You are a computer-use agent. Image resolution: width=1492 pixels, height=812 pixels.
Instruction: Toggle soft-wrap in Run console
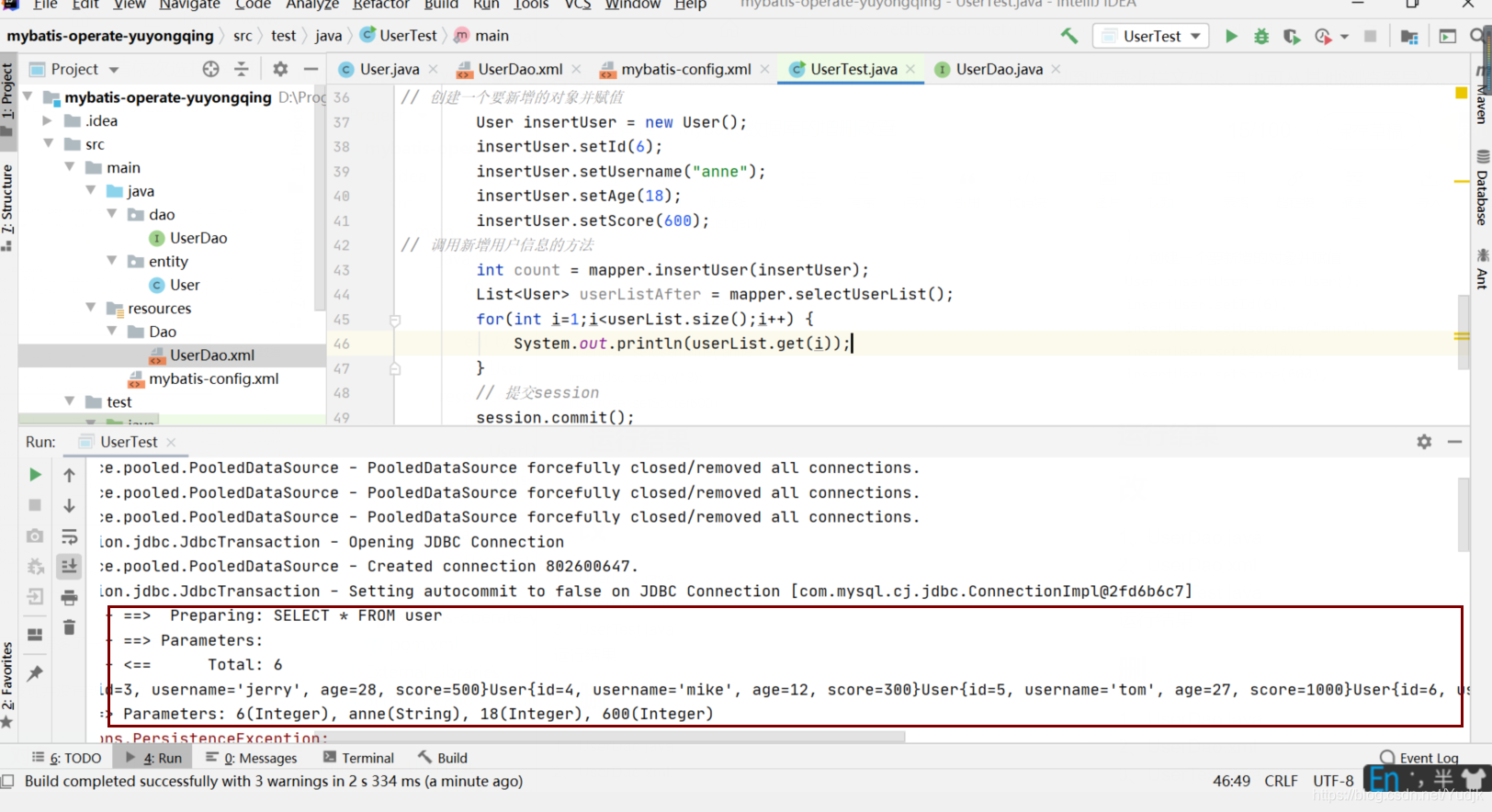click(x=69, y=536)
